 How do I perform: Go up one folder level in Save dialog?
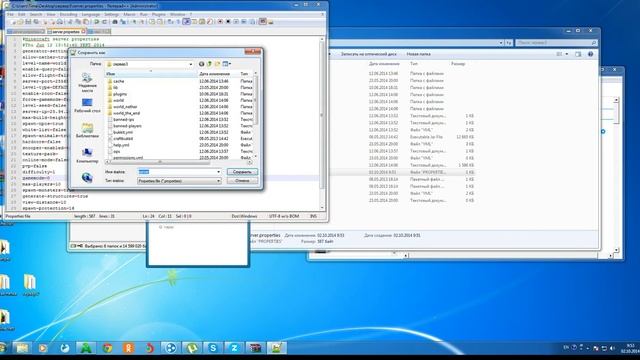(x=209, y=64)
